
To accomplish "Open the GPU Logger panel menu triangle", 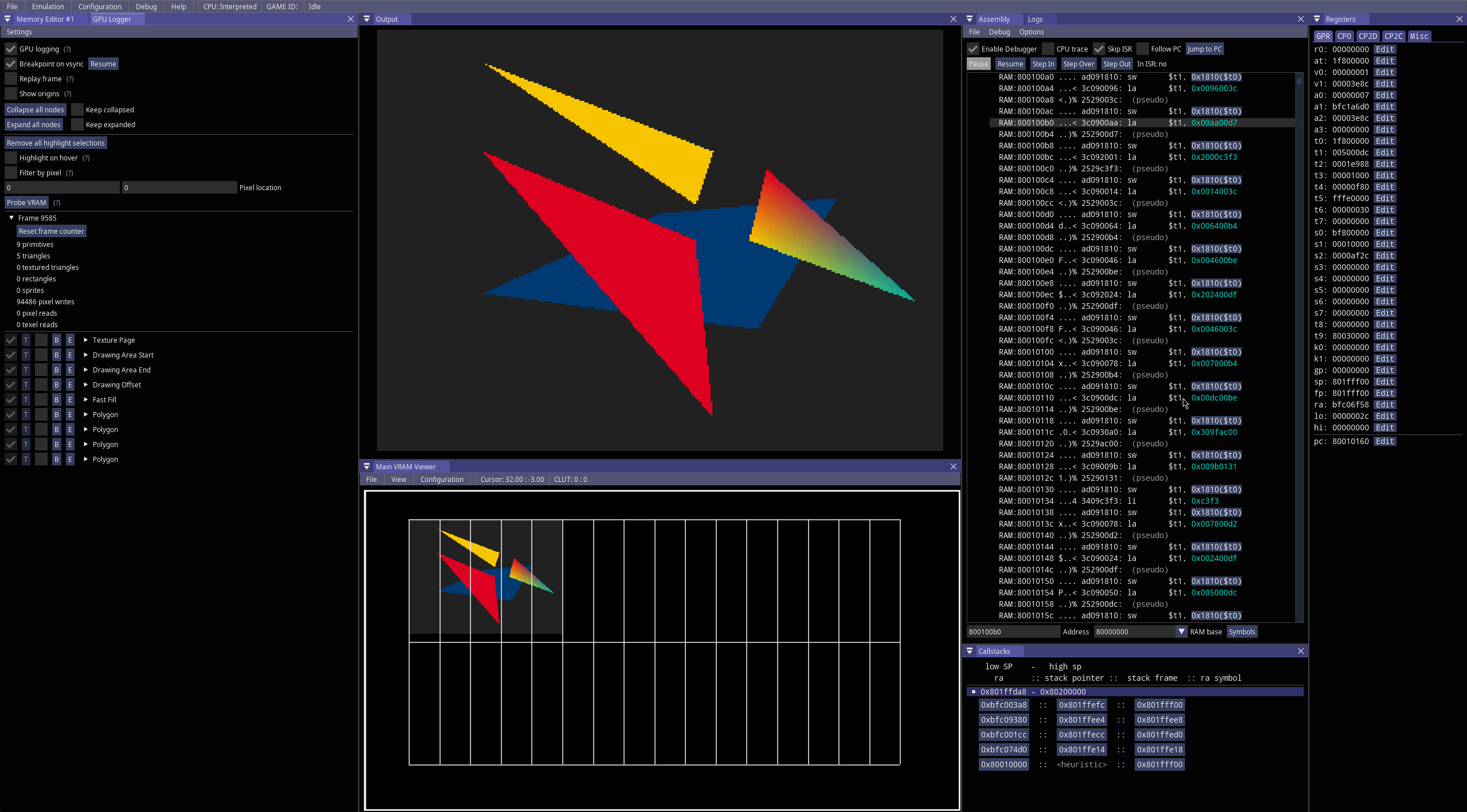I will coord(7,19).
